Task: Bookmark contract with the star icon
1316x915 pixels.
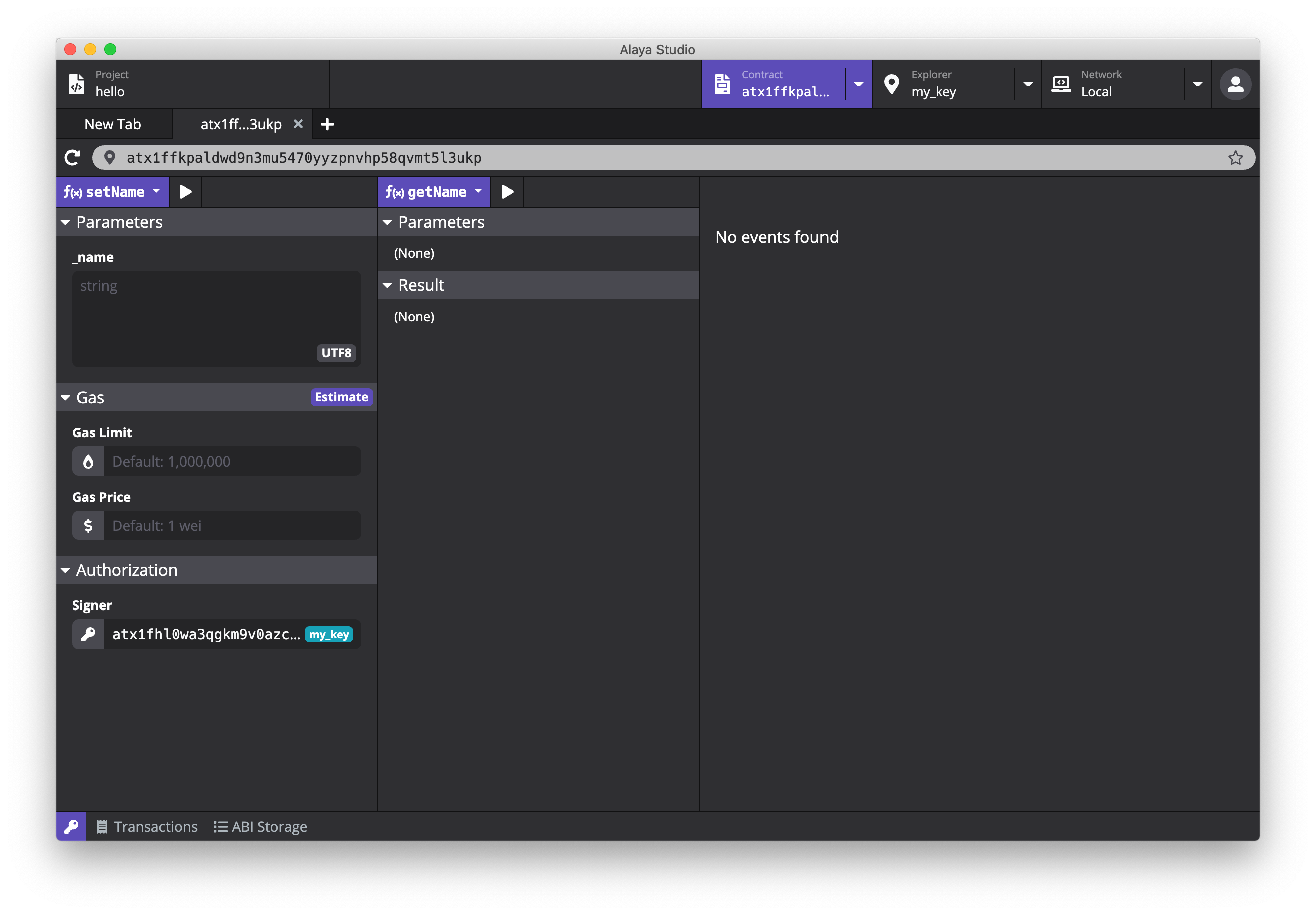Action: (x=1235, y=158)
